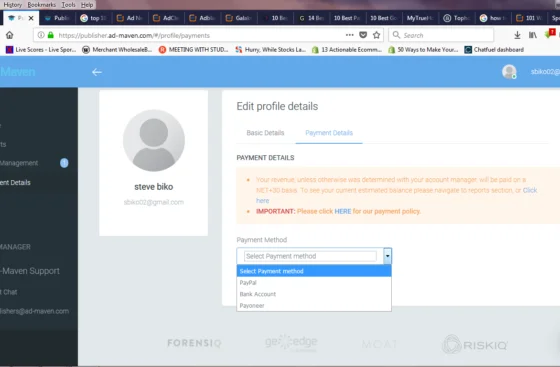Open the library icon in the toolbar
Viewport: 560px width, 367px height.
[533, 35]
